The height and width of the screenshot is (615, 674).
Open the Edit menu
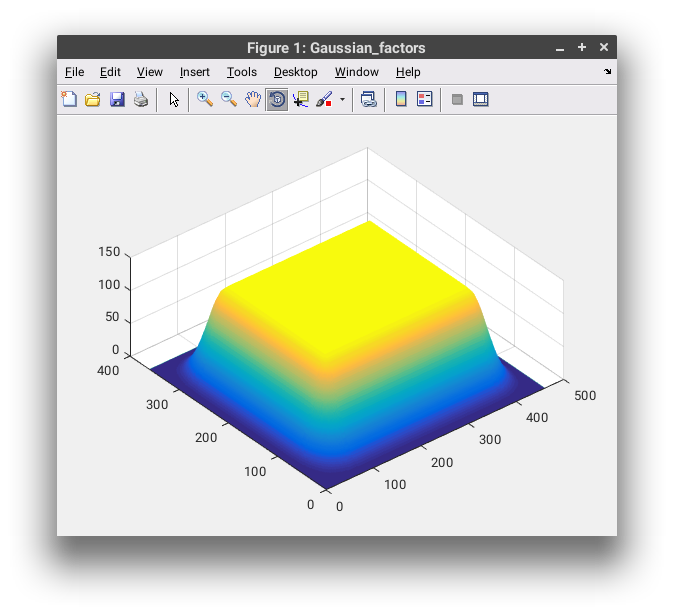click(x=110, y=72)
